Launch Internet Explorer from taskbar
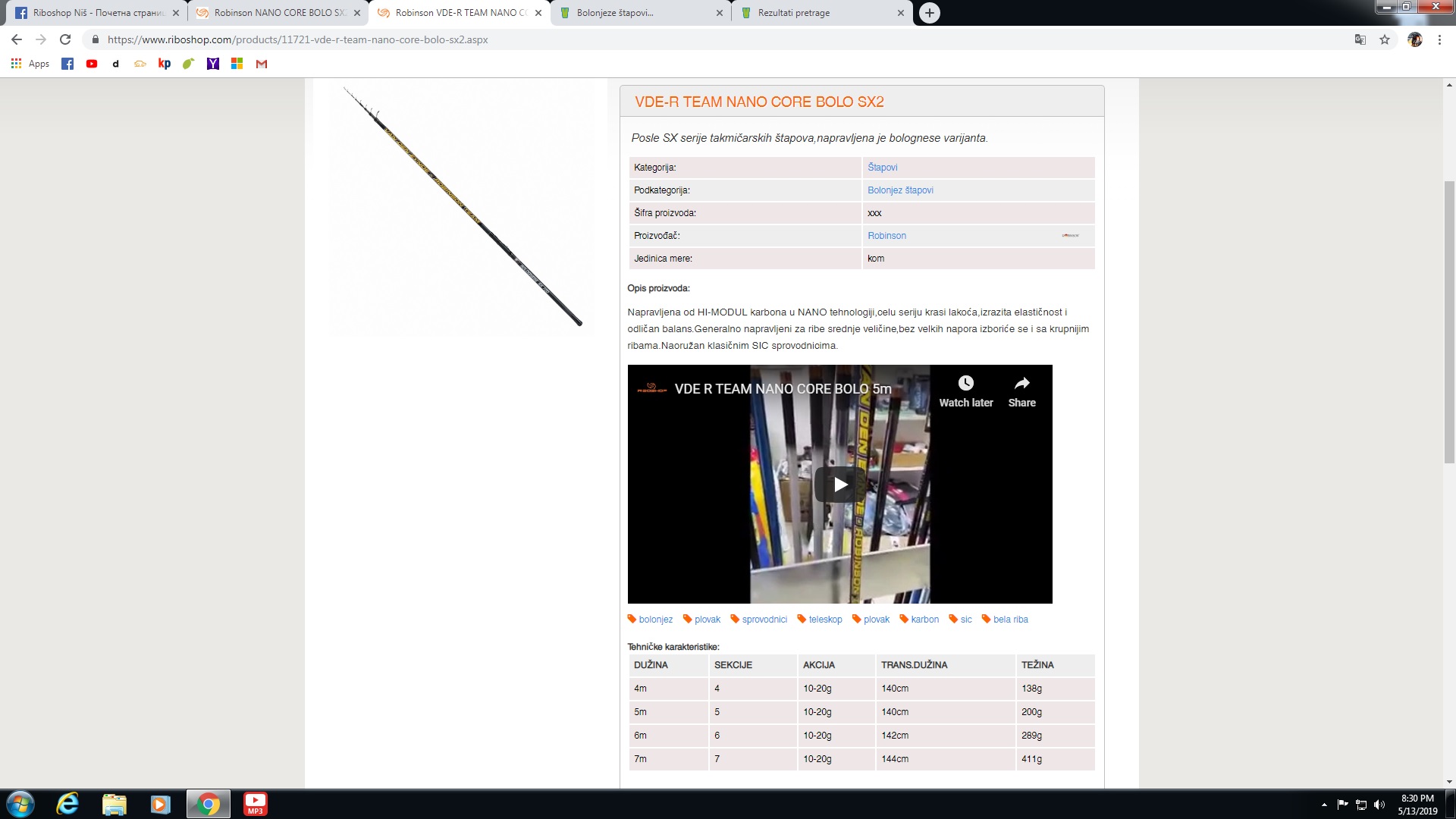Screen dimensions: 1456x819 [x=67, y=804]
